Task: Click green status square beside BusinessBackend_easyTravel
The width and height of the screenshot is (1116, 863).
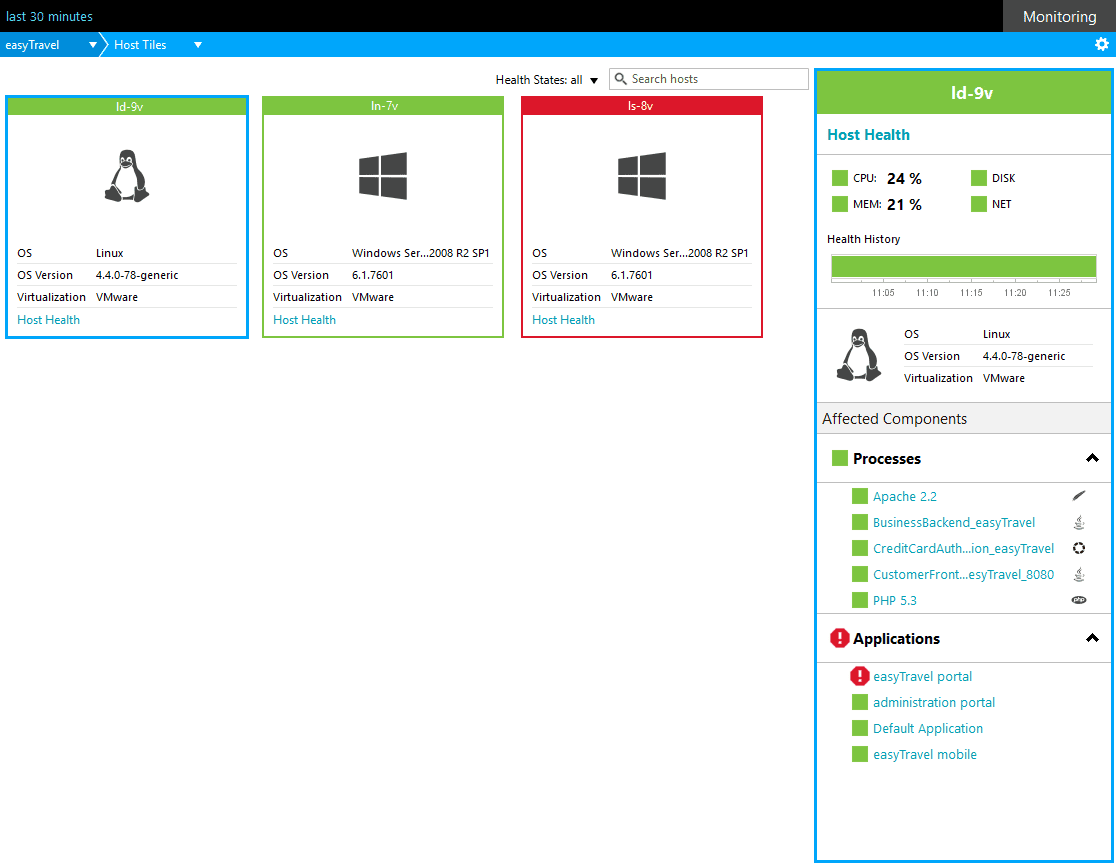Action: tap(860, 522)
